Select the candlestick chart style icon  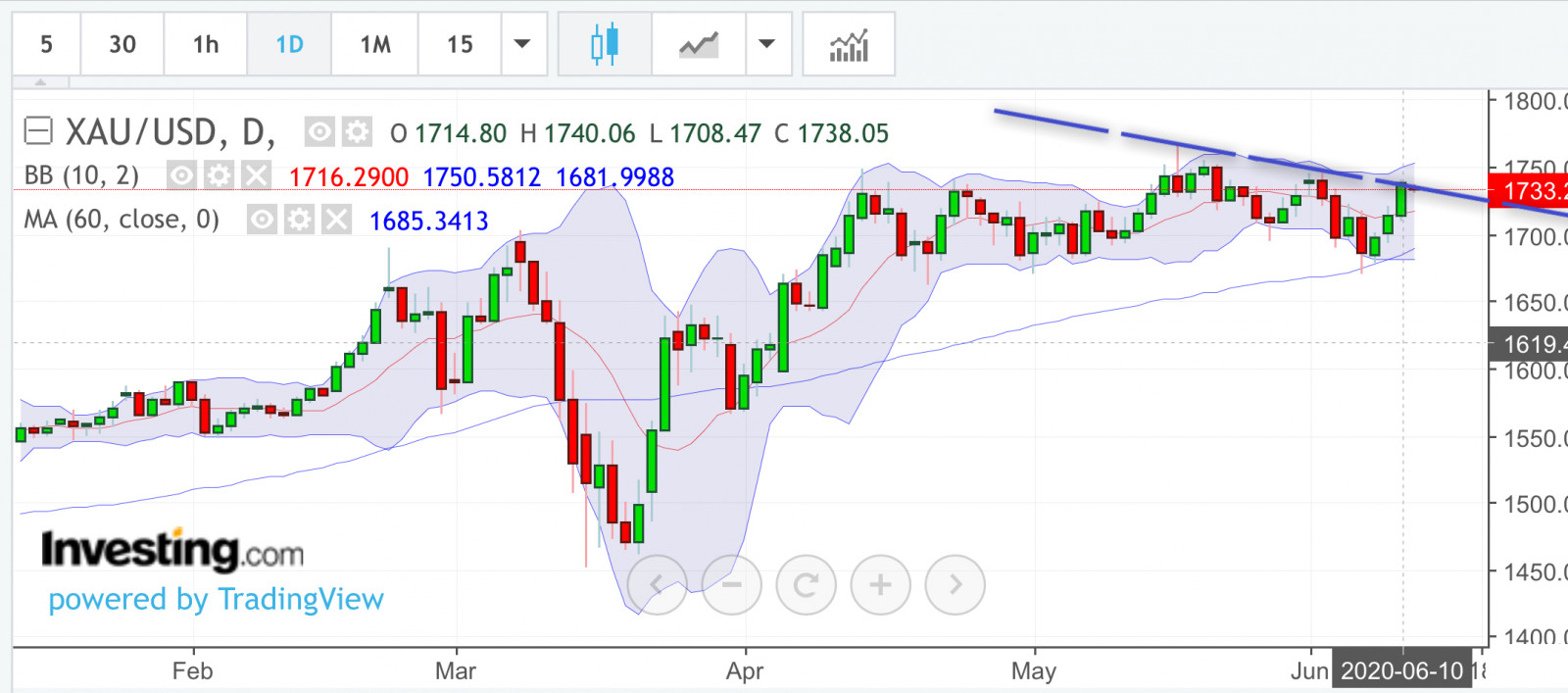click(x=605, y=44)
